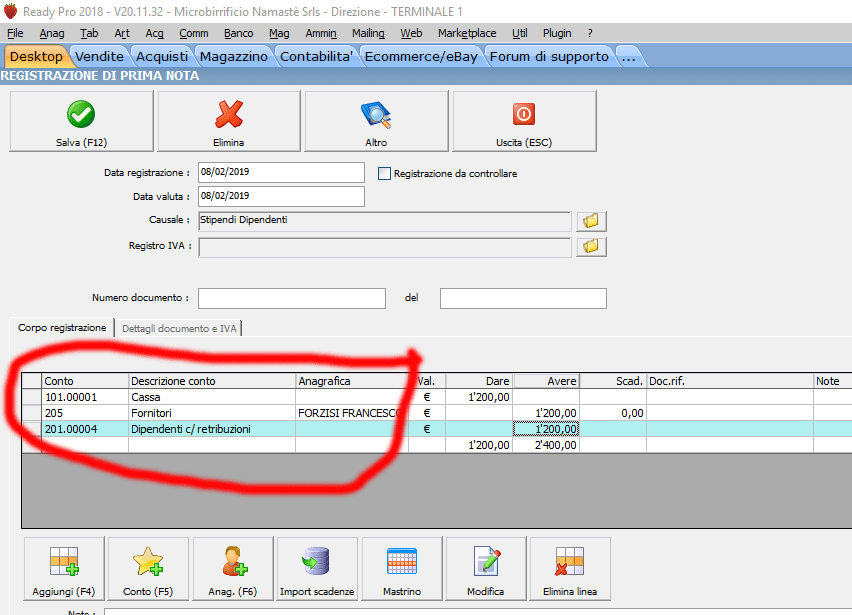
Task: Switch to the Forum di supporto tab
Action: pyautogui.click(x=549, y=57)
